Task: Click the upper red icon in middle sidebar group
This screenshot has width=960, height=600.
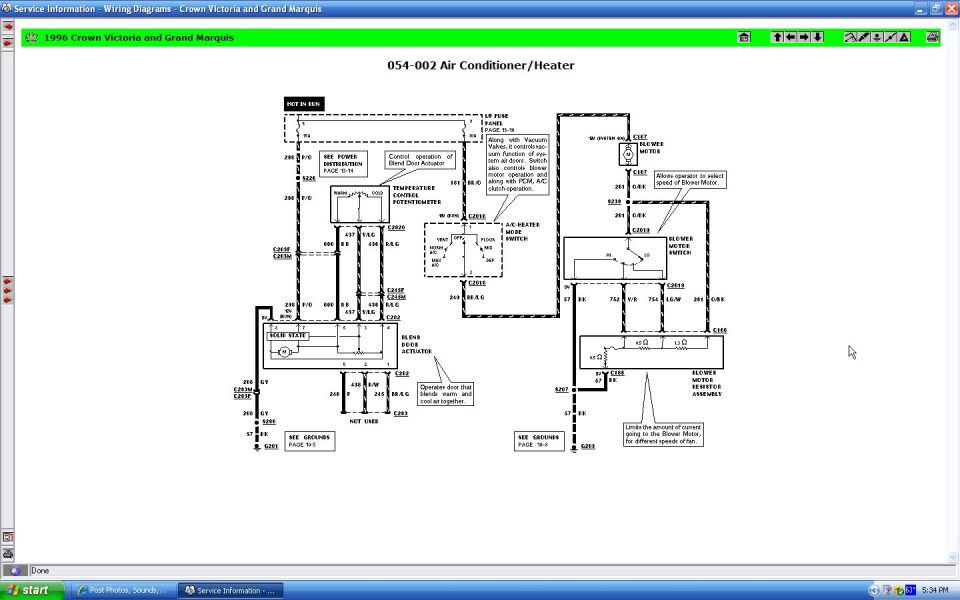Action: tap(7, 281)
